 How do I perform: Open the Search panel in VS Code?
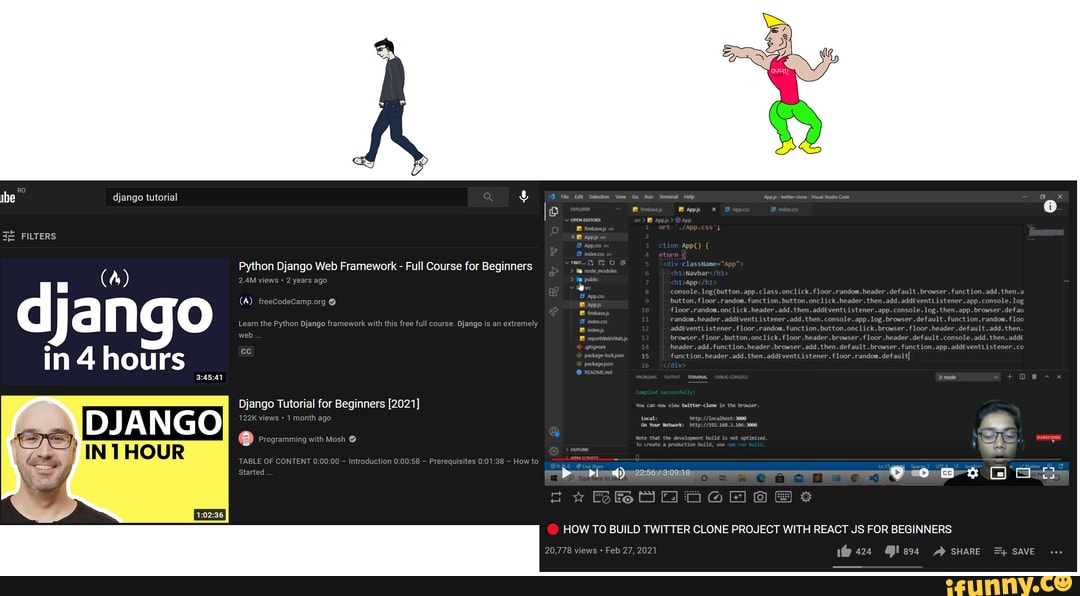click(556, 230)
